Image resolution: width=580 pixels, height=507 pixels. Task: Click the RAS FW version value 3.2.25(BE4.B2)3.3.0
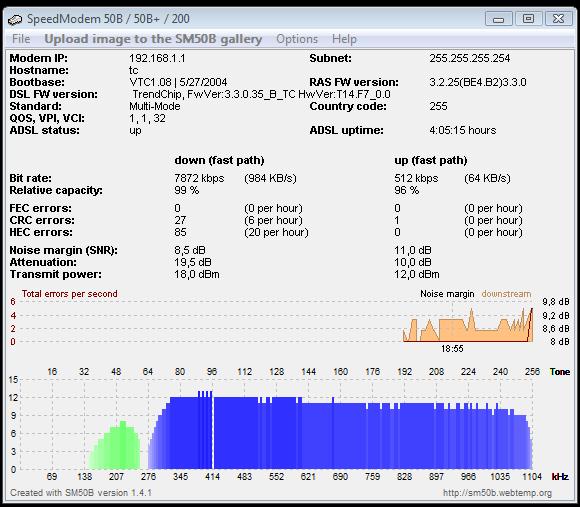coord(478,82)
